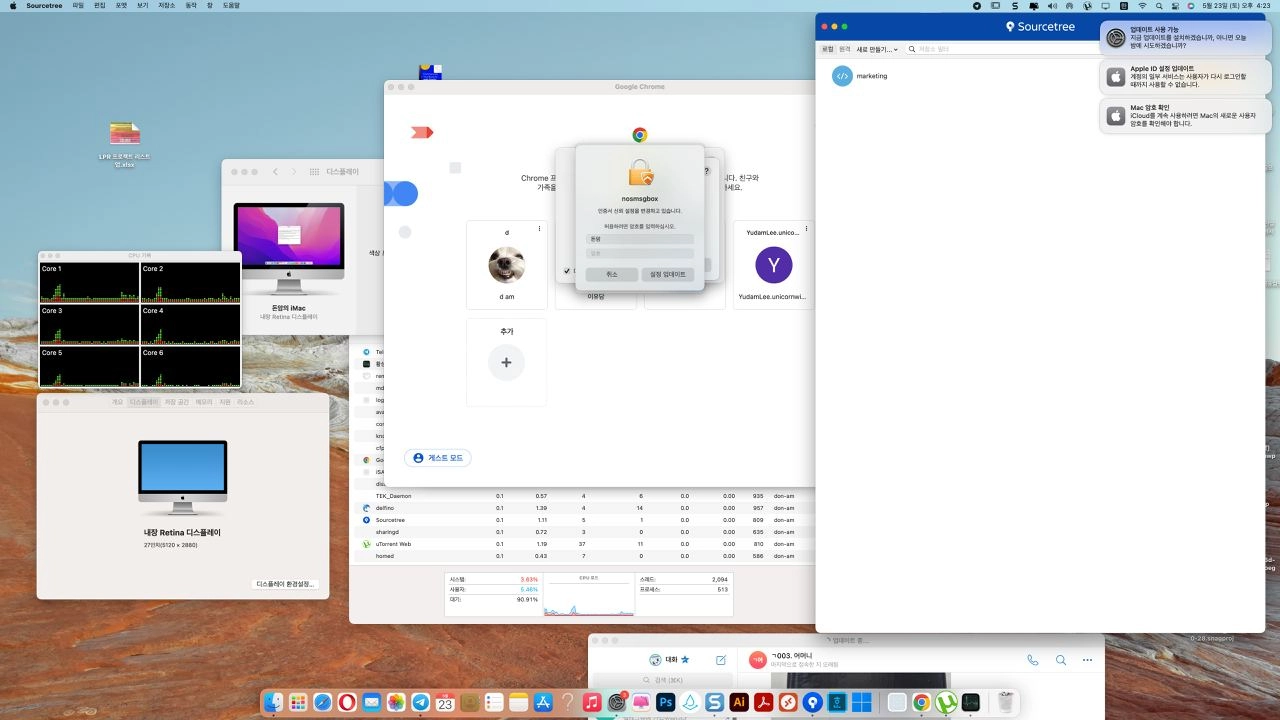This screenshot has width=1280, height=720.
Task: Click 게스트 모드 in Chrome profile window
Action: [x=438, y=457]
